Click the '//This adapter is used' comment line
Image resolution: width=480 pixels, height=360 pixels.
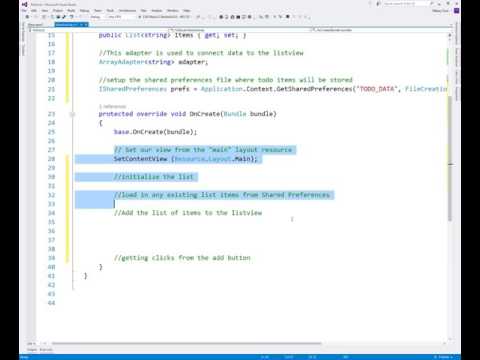[x=201, y=53]
